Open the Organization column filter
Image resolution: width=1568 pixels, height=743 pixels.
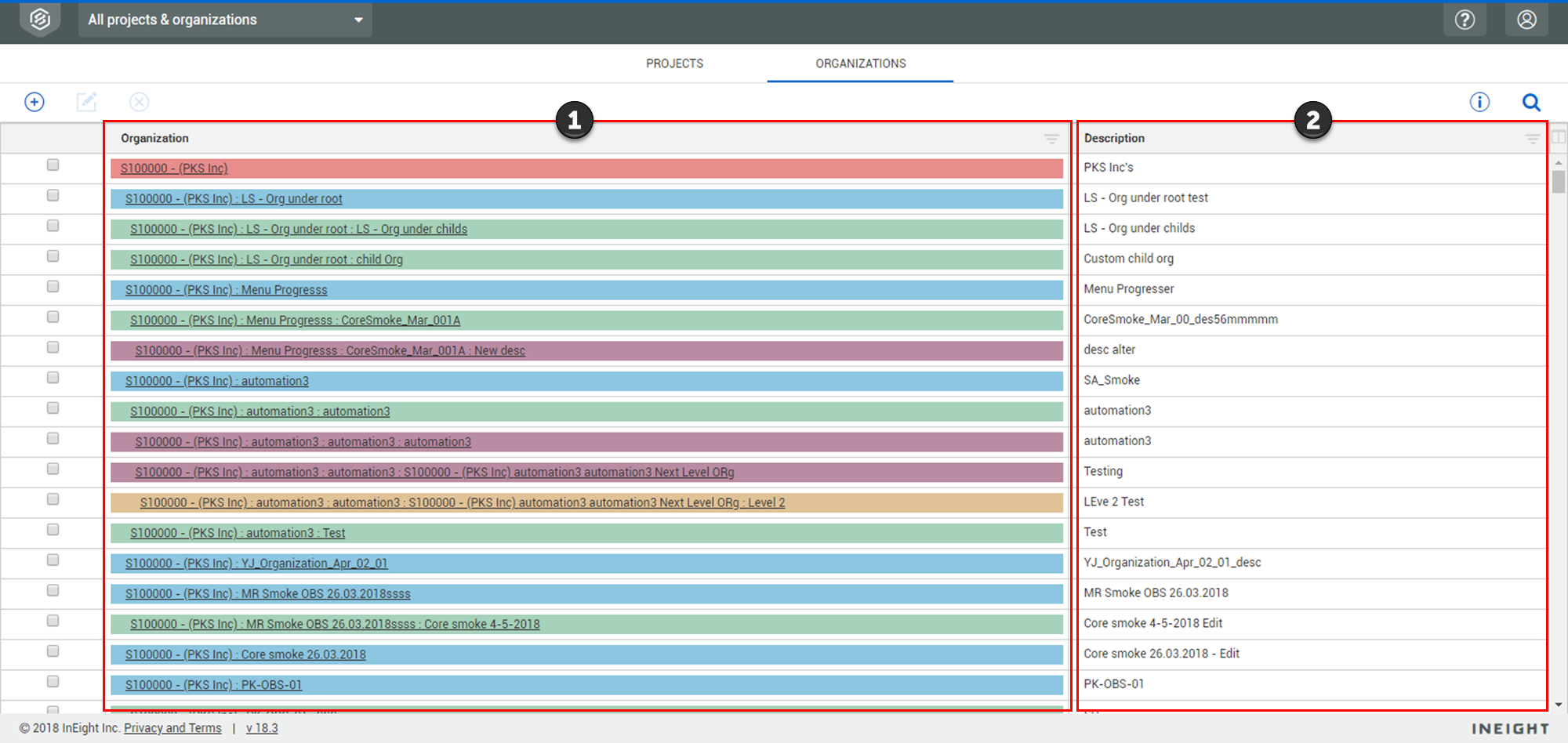pos(1051,139)
